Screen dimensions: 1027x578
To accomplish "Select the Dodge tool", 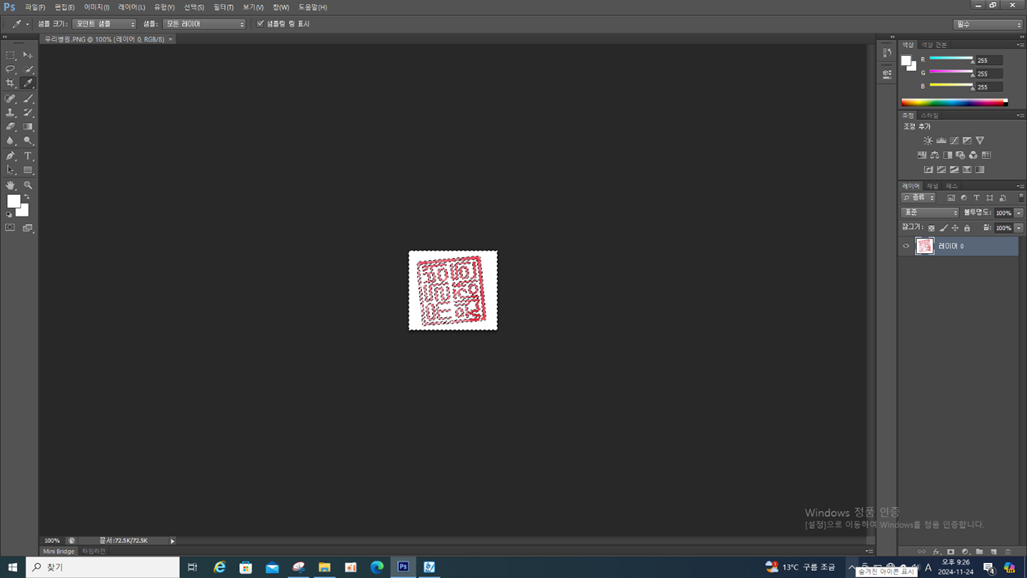I will click(x=28, y=141).
